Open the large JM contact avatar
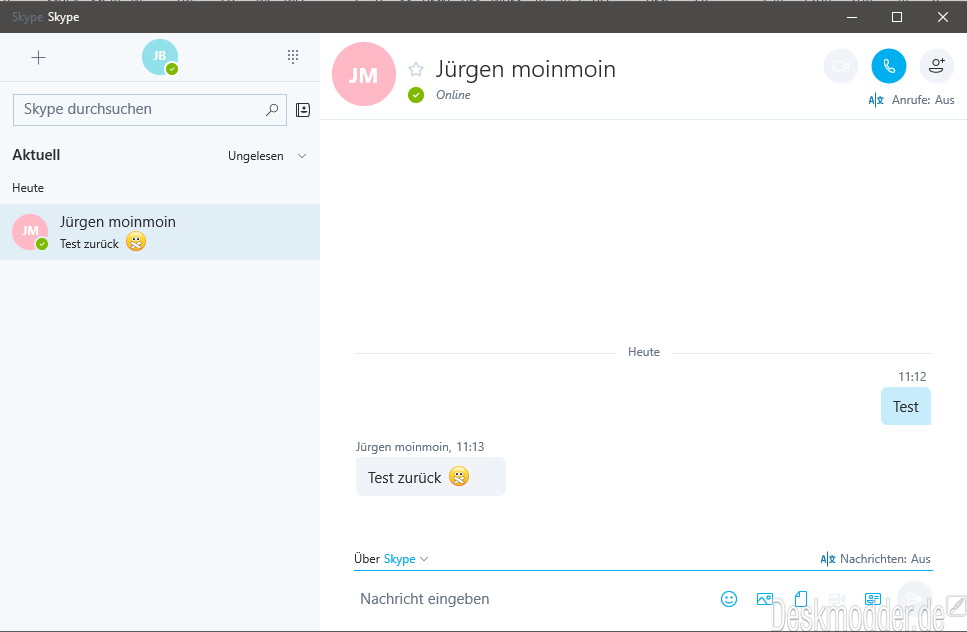Viewport: 967px width, 632px height. [x=364, y=74]
